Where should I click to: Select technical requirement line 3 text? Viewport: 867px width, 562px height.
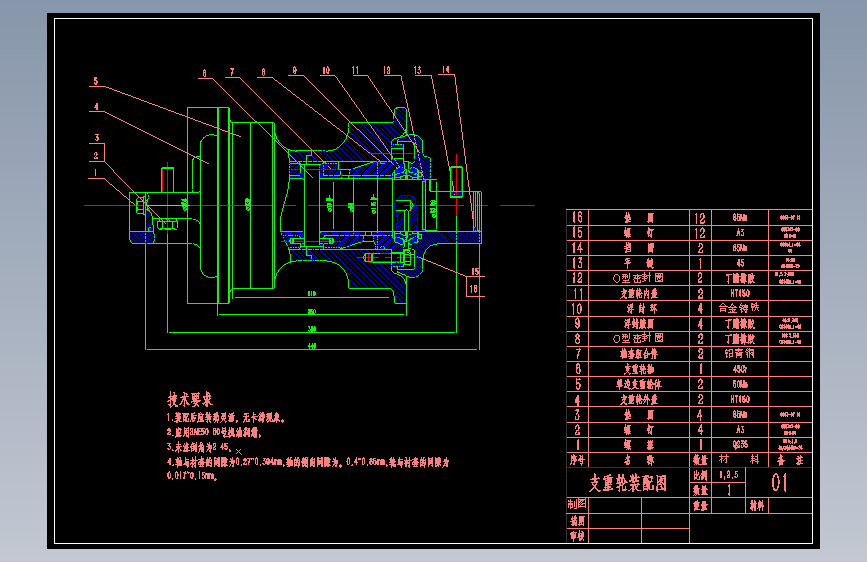[x=199, y=446]
